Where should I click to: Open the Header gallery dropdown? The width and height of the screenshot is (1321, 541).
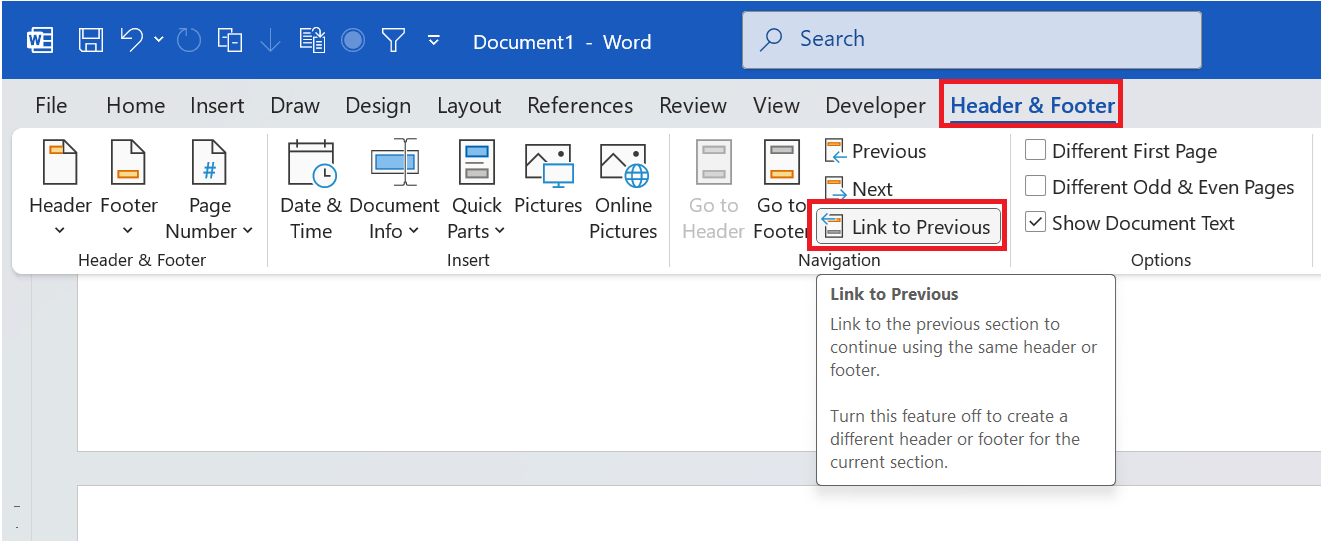tap(60, 190)
